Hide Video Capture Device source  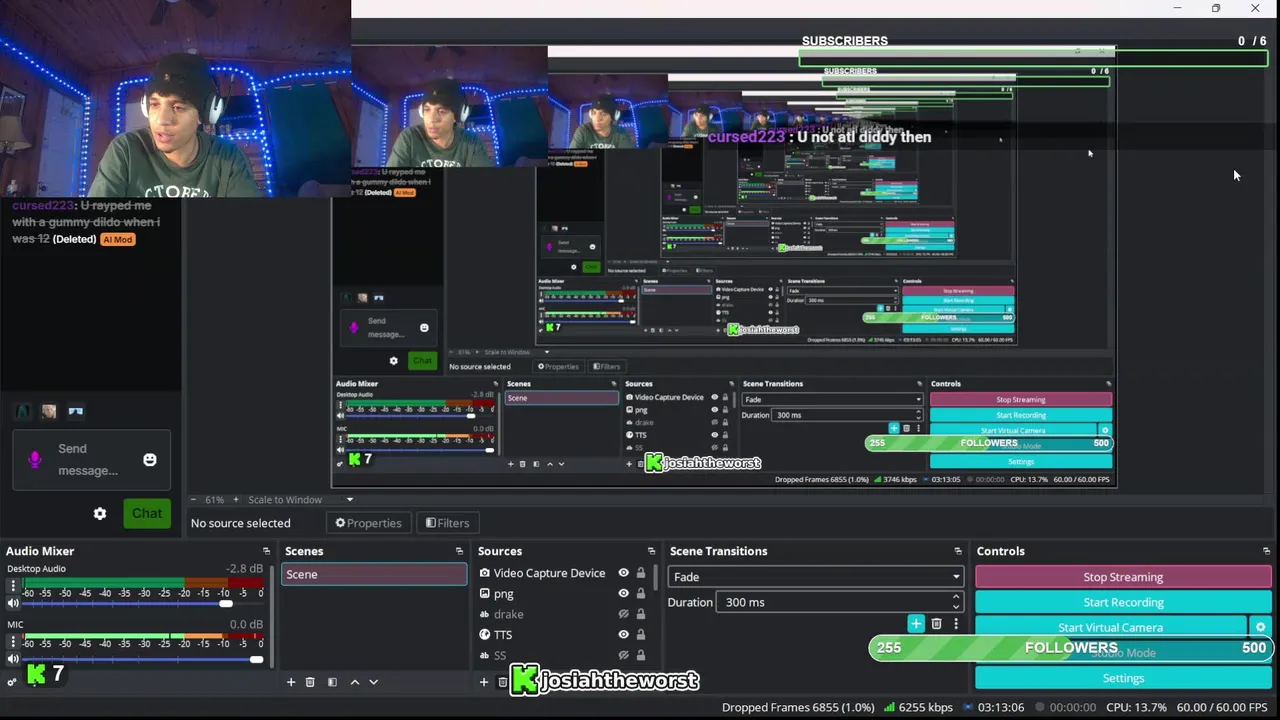point(623,573)
